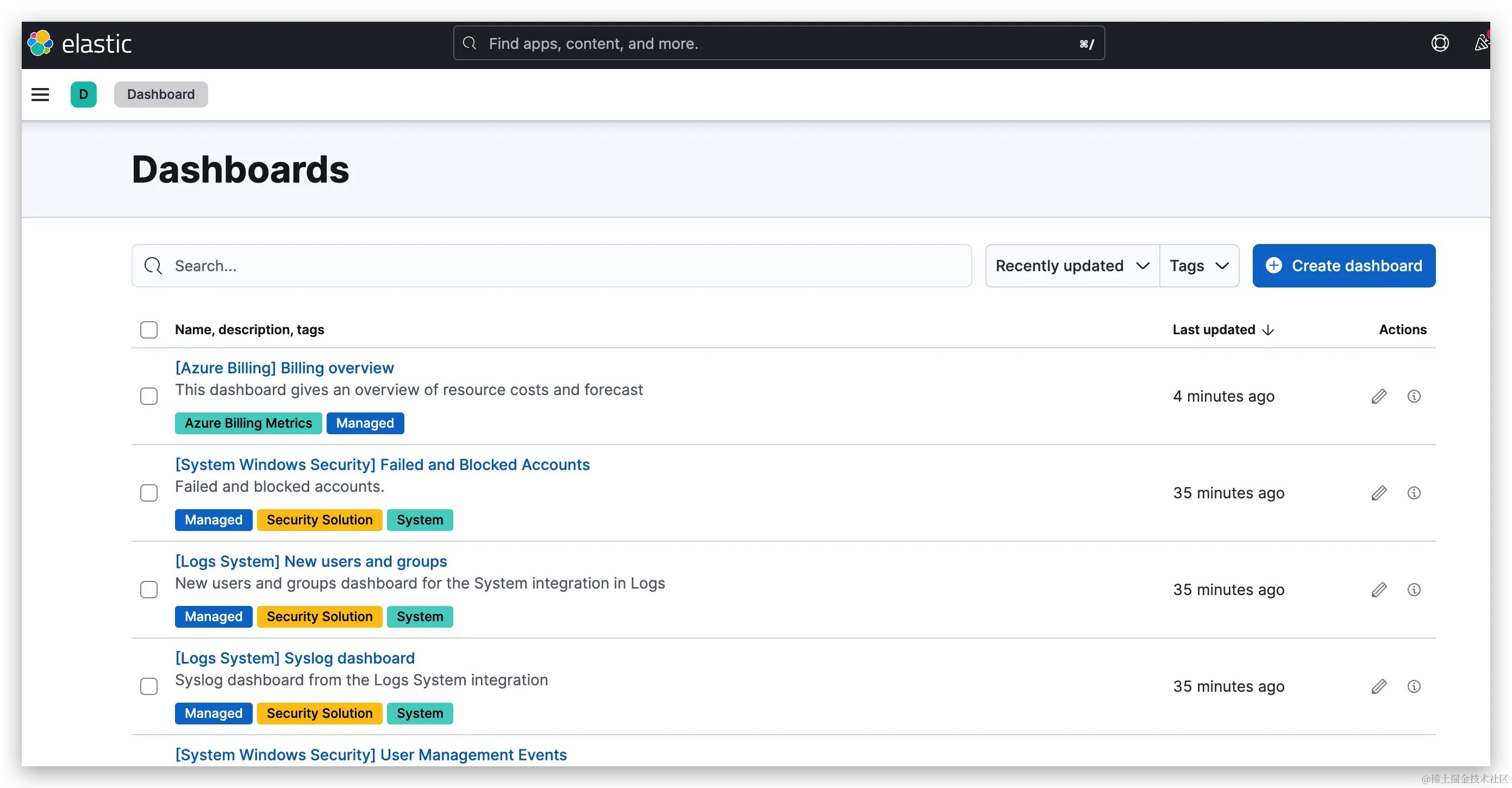Check the select-all rows checkbox
This screenshot has height=788, width=1512.
coord(149,330)
